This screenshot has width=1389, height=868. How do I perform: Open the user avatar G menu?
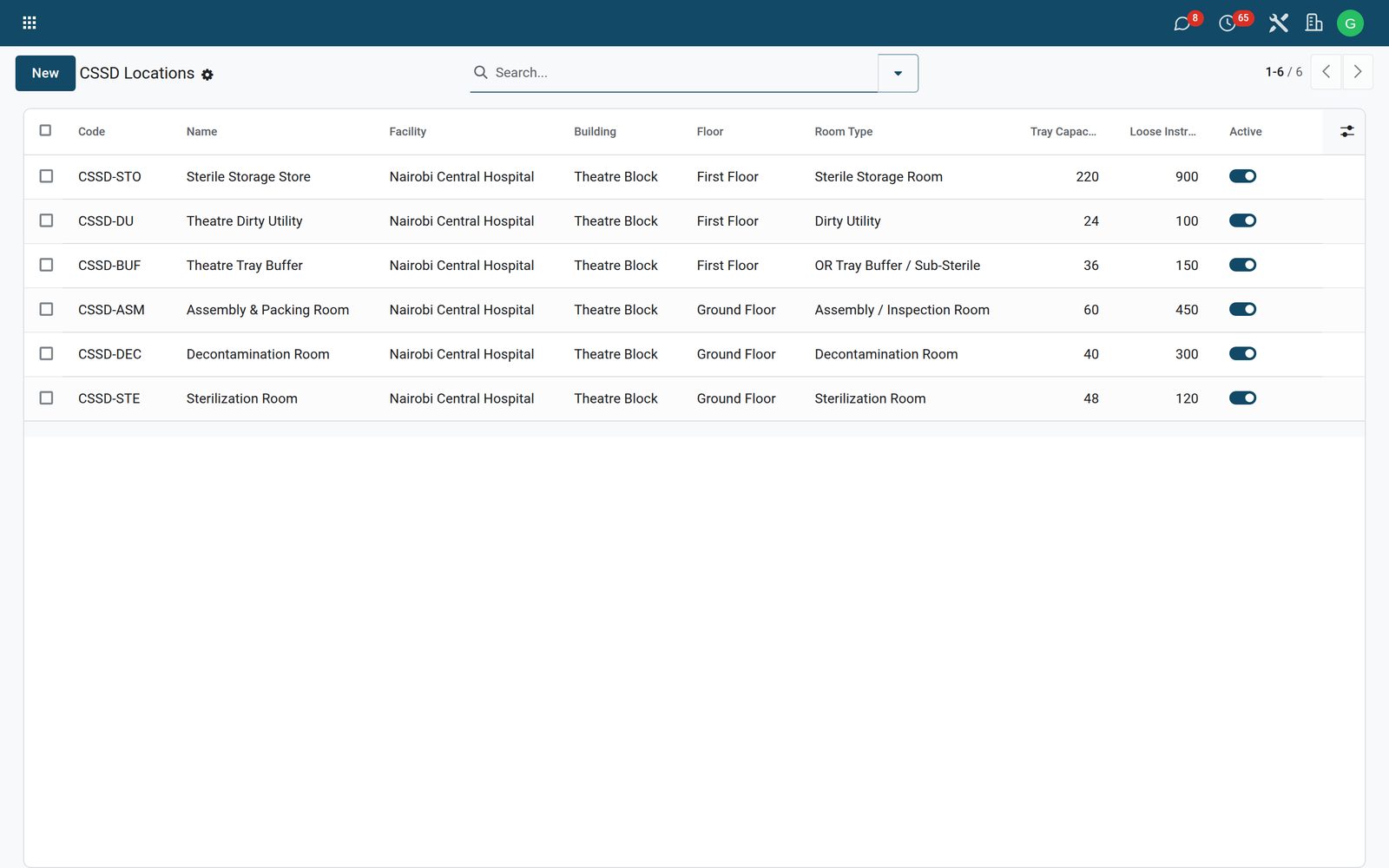pyautogui.click(x=1350, y=23)
